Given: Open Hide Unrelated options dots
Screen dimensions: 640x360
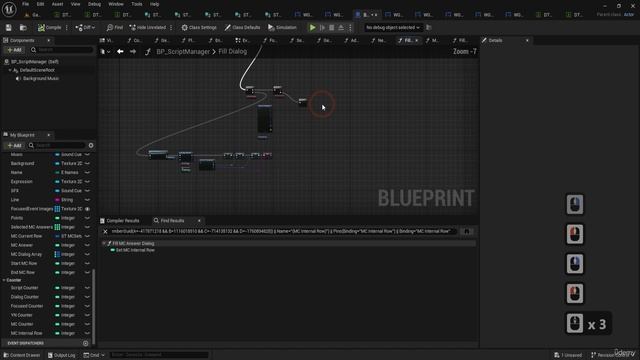Looking at the screenshot, I should click(x=171, y=27).
